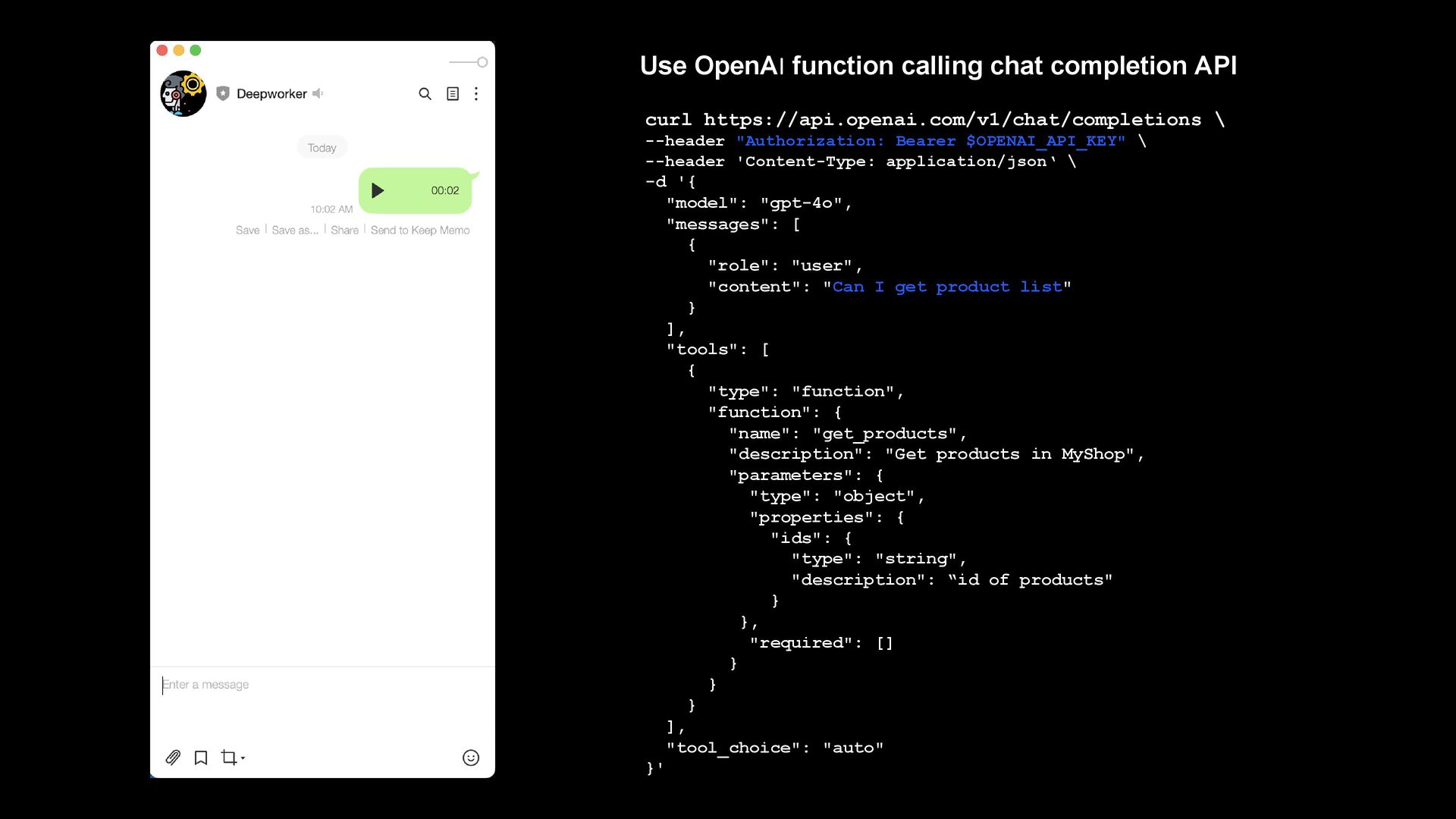This screenshot has height=819, width=1456.
Task: Toggle the slider switch at top right
Action: tap(469, 62)
